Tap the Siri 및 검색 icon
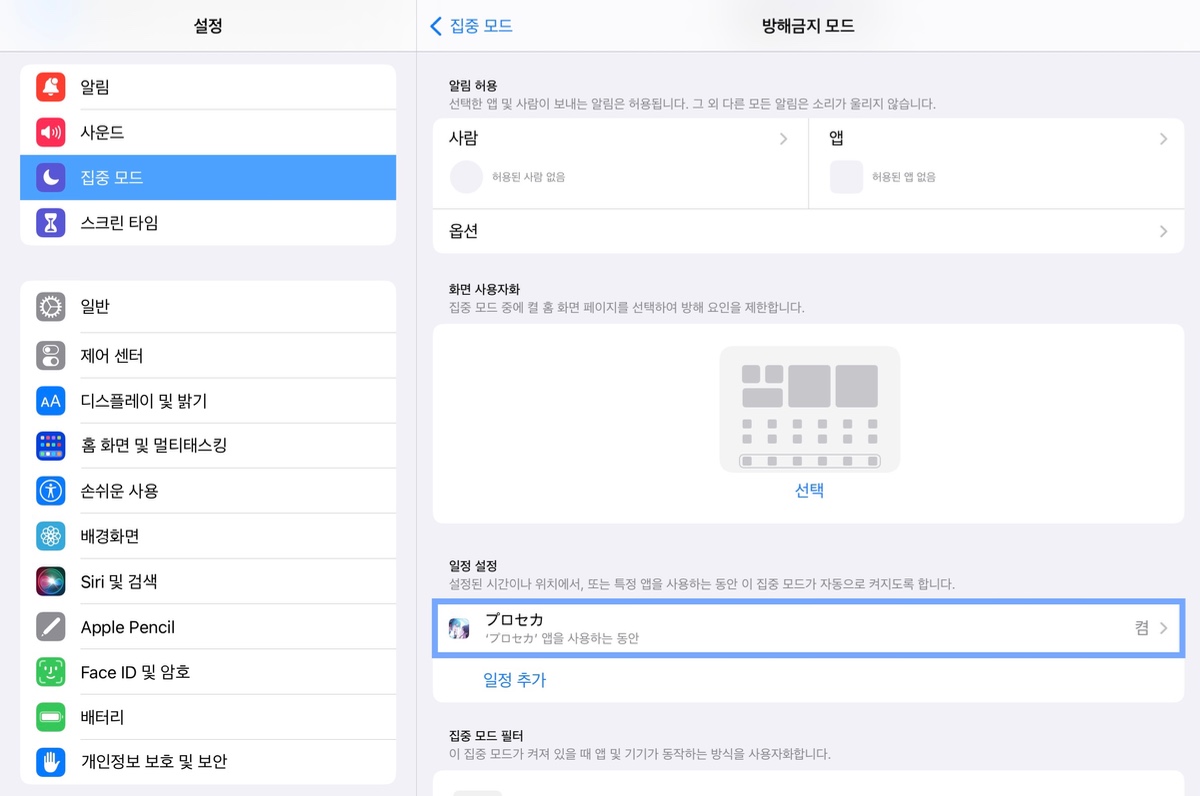The width and height of the screenshot is (1200, 796). (51, 581)
